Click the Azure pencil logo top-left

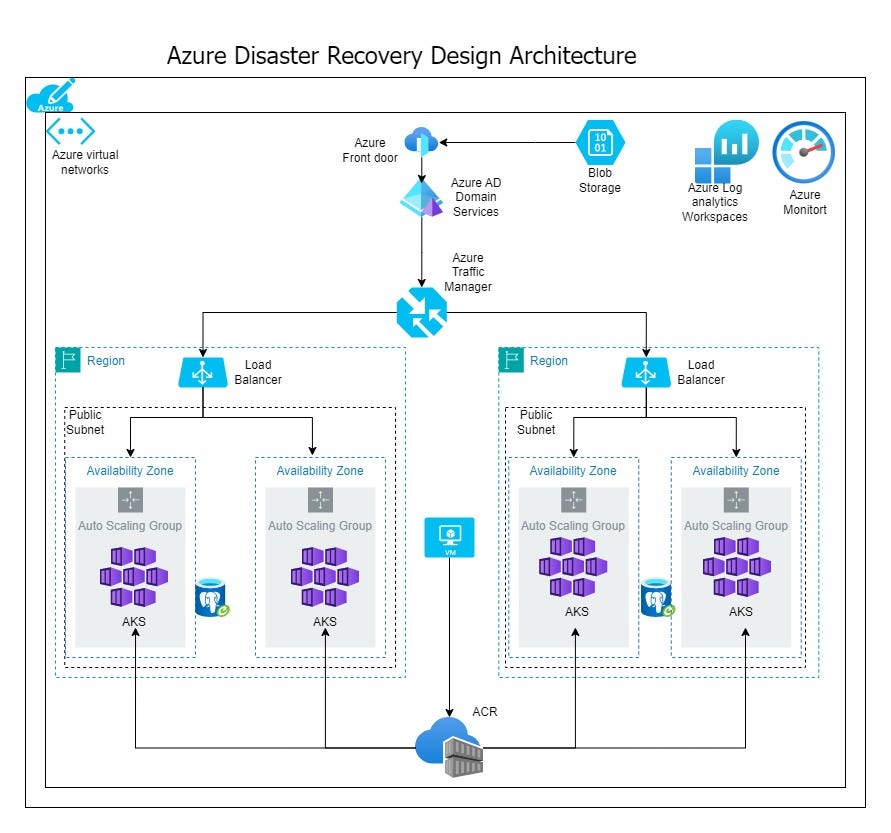click(52, 96)
